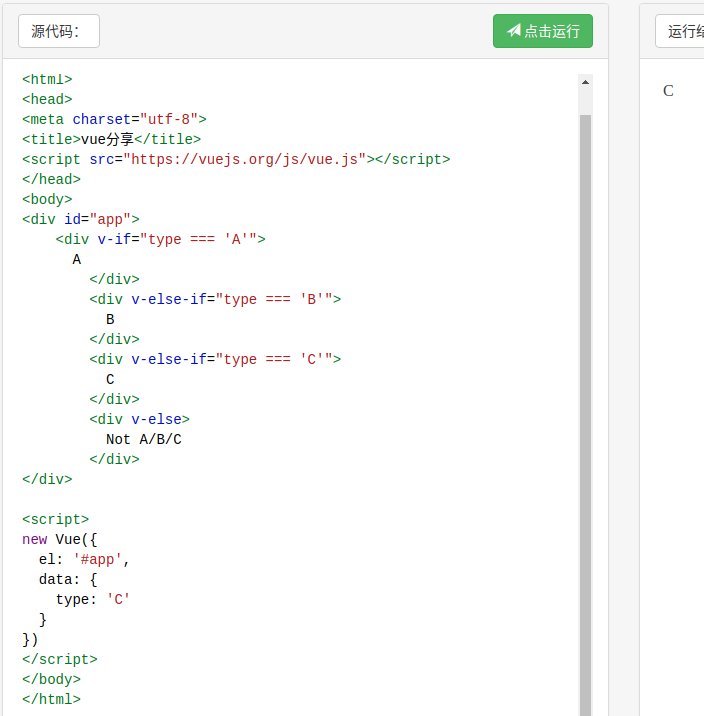Click the title text vue分享
The width and height of the screenshot is (704, 716).
click(x=107, y=139)
